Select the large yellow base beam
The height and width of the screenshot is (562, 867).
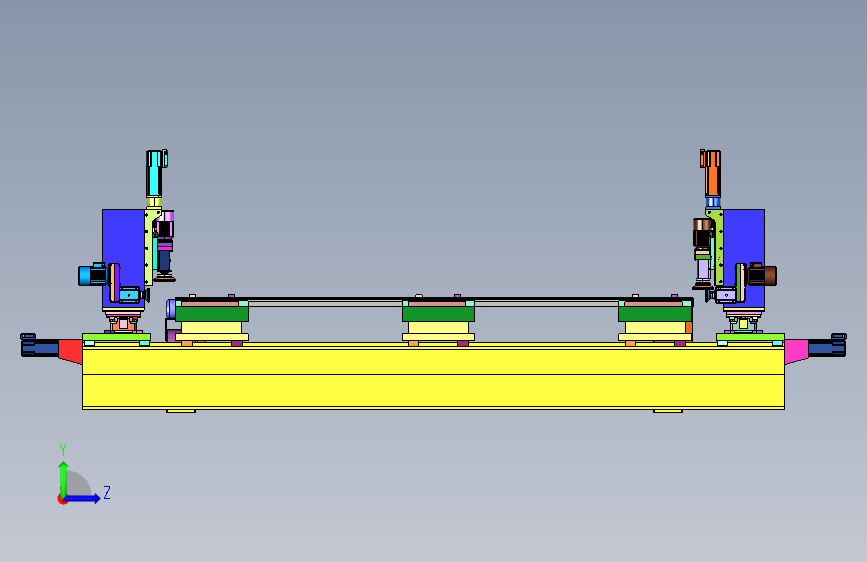(433, 376)
